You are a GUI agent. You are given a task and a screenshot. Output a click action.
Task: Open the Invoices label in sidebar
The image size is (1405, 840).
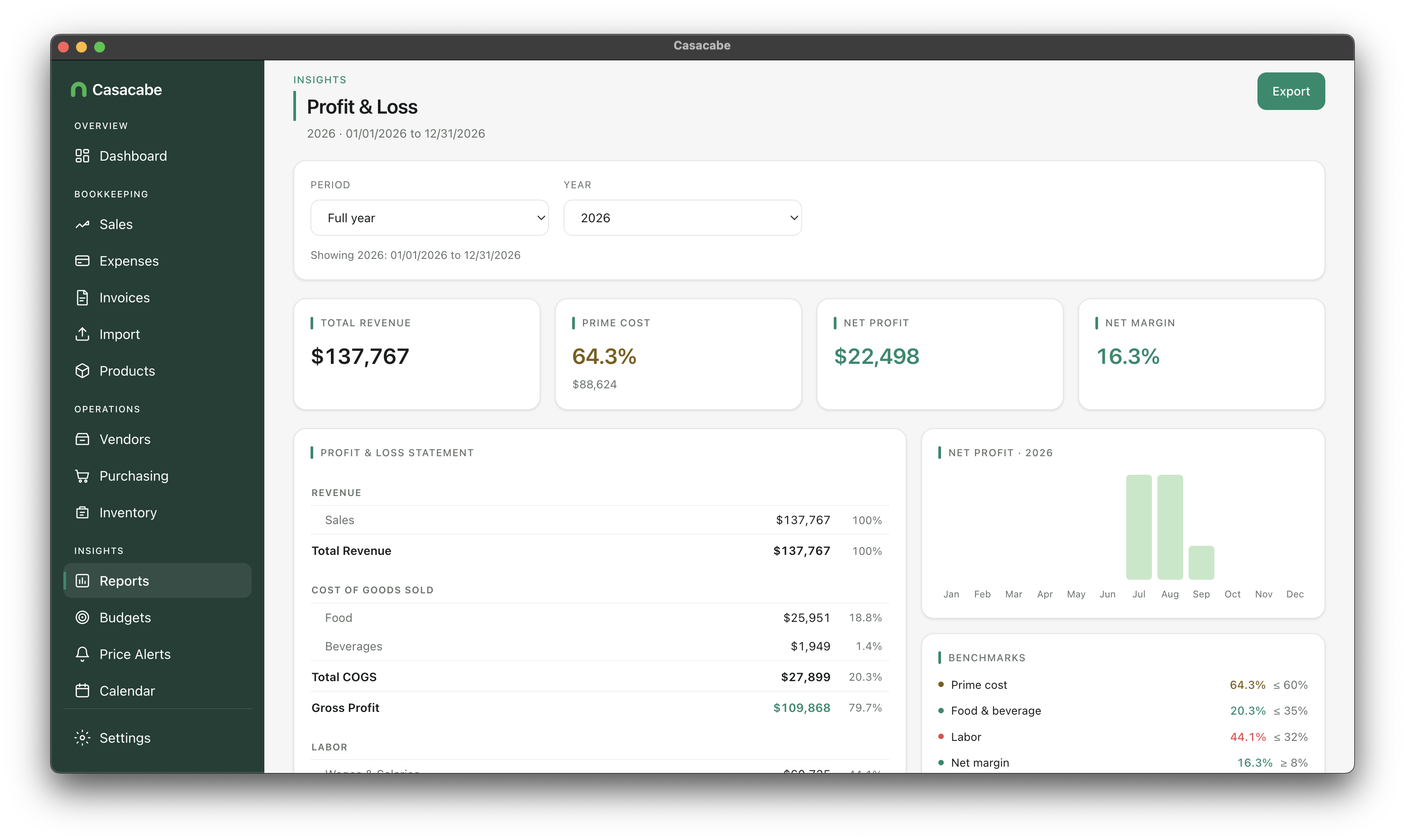(124, 298)
